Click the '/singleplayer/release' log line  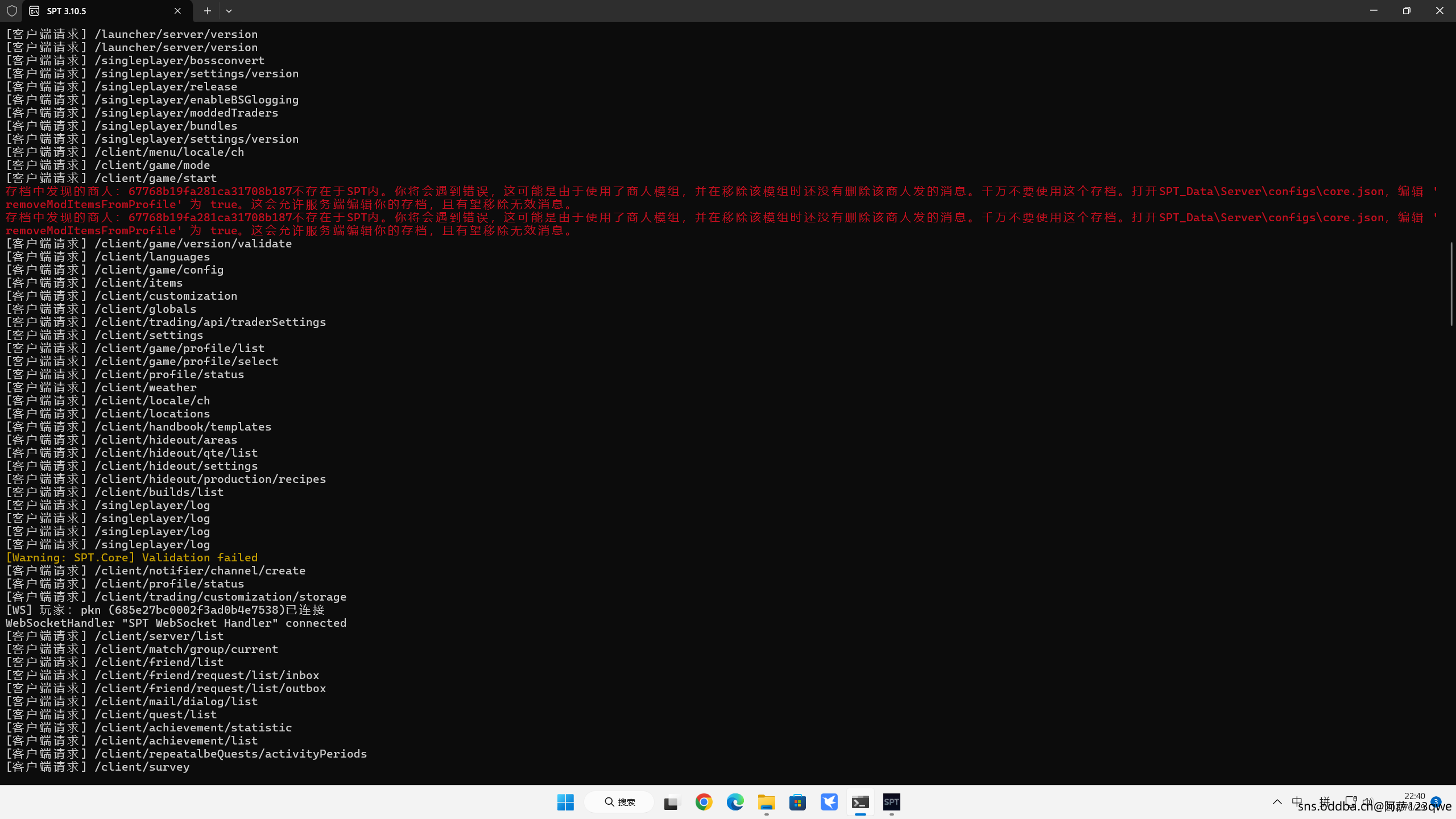pyautogui.click(x=122, y=86)
